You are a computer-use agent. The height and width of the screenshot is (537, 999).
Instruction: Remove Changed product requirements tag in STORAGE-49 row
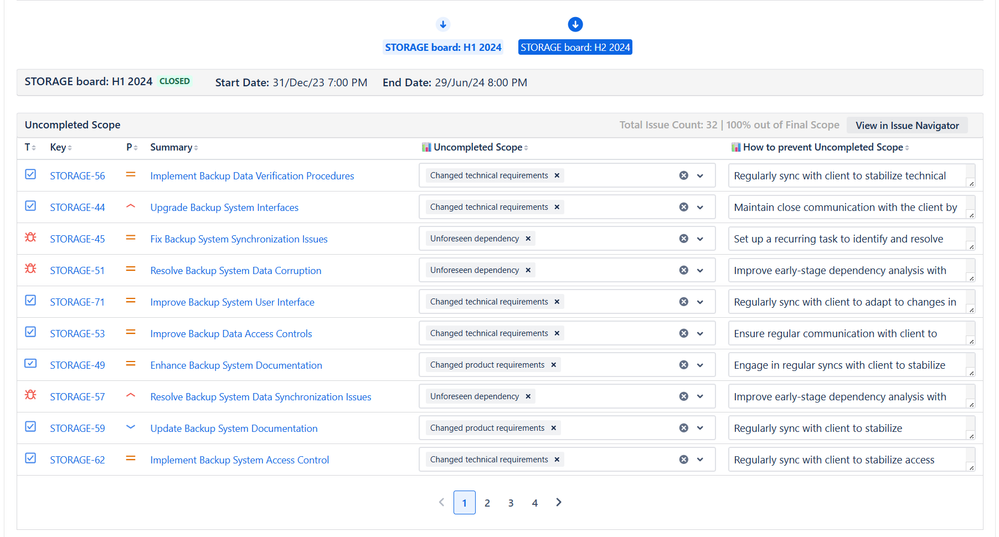tap(554, 364)
